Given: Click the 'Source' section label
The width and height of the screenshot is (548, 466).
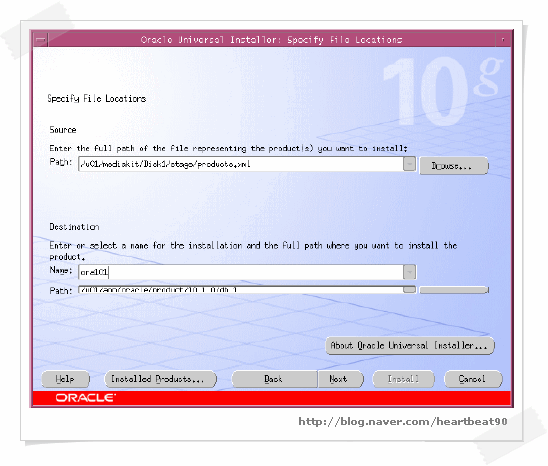Looking at the screenshot, I should point(63,130).
